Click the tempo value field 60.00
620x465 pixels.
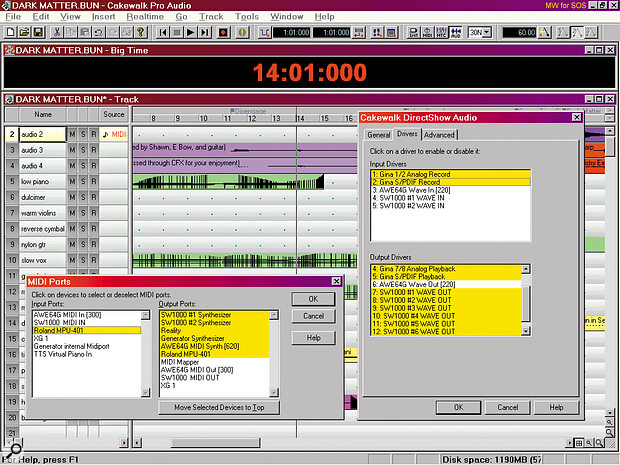tap(520, 32)
